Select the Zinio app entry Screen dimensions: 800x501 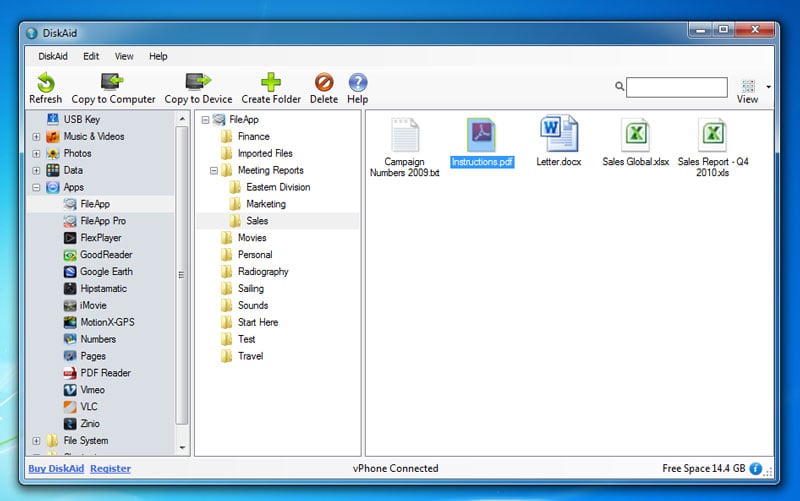point(82,423)
